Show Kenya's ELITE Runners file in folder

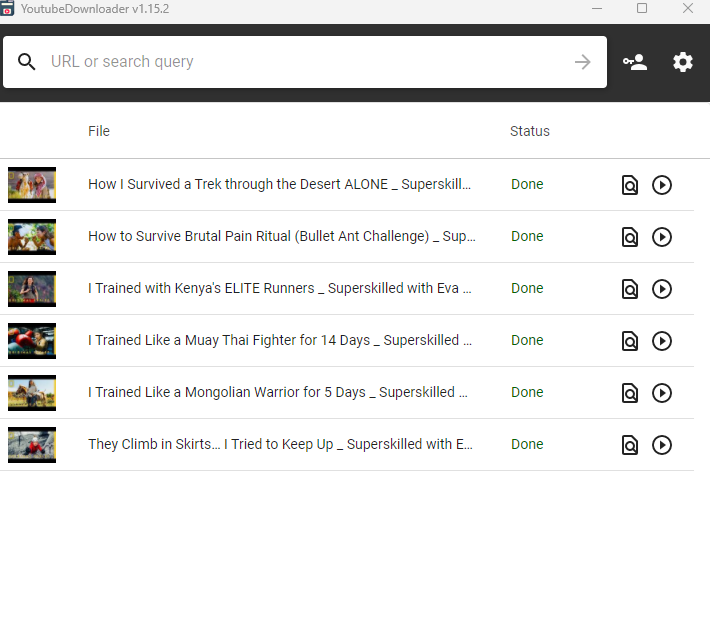coord(629,289)
